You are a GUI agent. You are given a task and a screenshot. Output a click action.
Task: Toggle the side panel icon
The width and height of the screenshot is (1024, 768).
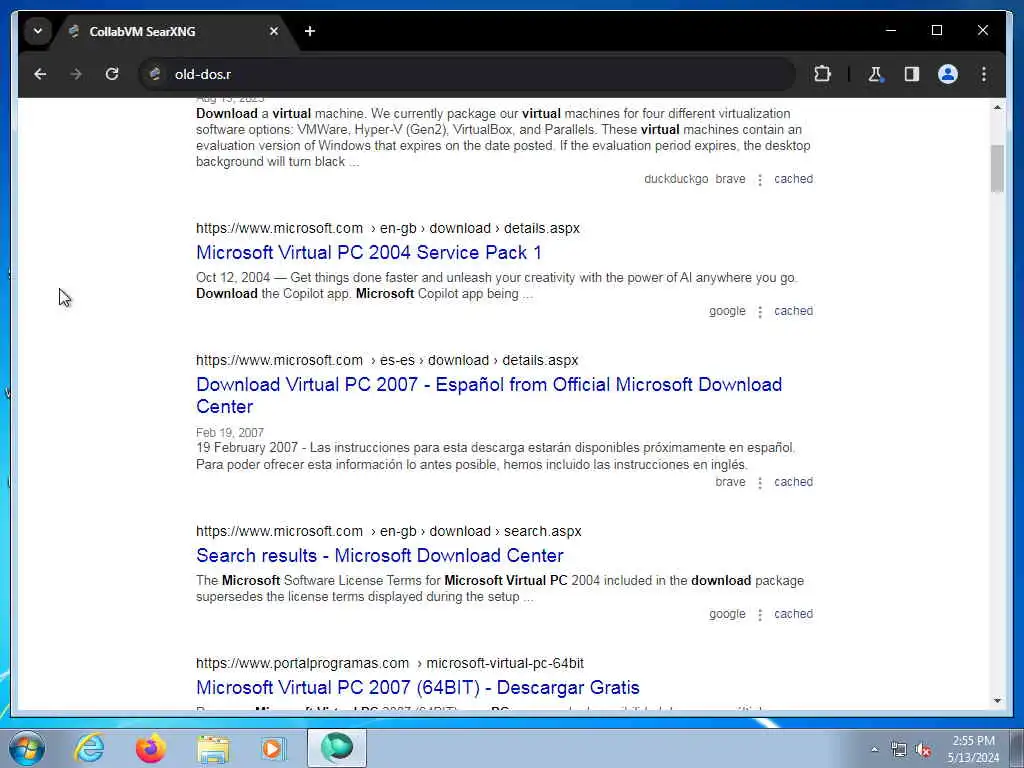pos(912,74)
